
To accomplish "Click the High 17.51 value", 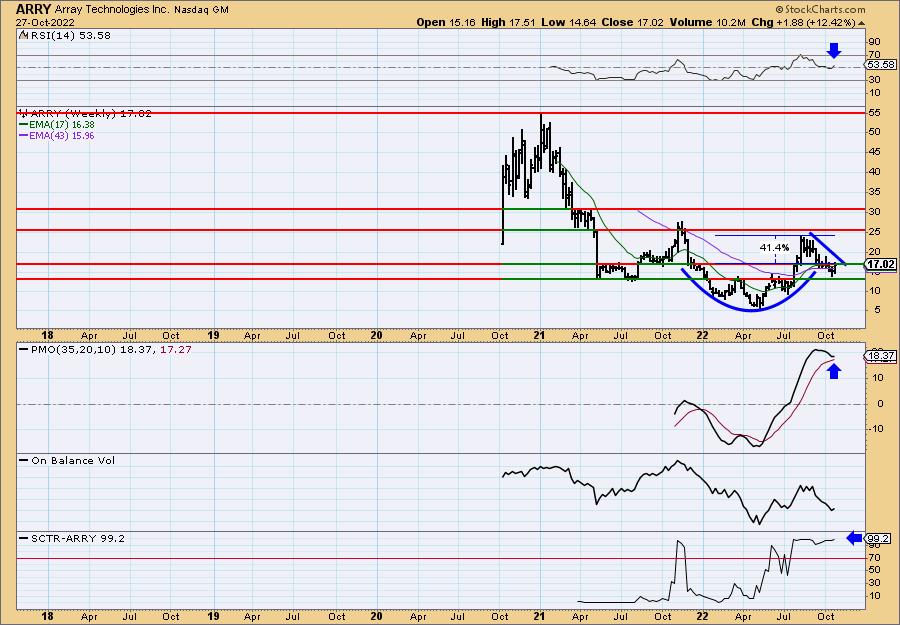I will (x=508, y=22).
